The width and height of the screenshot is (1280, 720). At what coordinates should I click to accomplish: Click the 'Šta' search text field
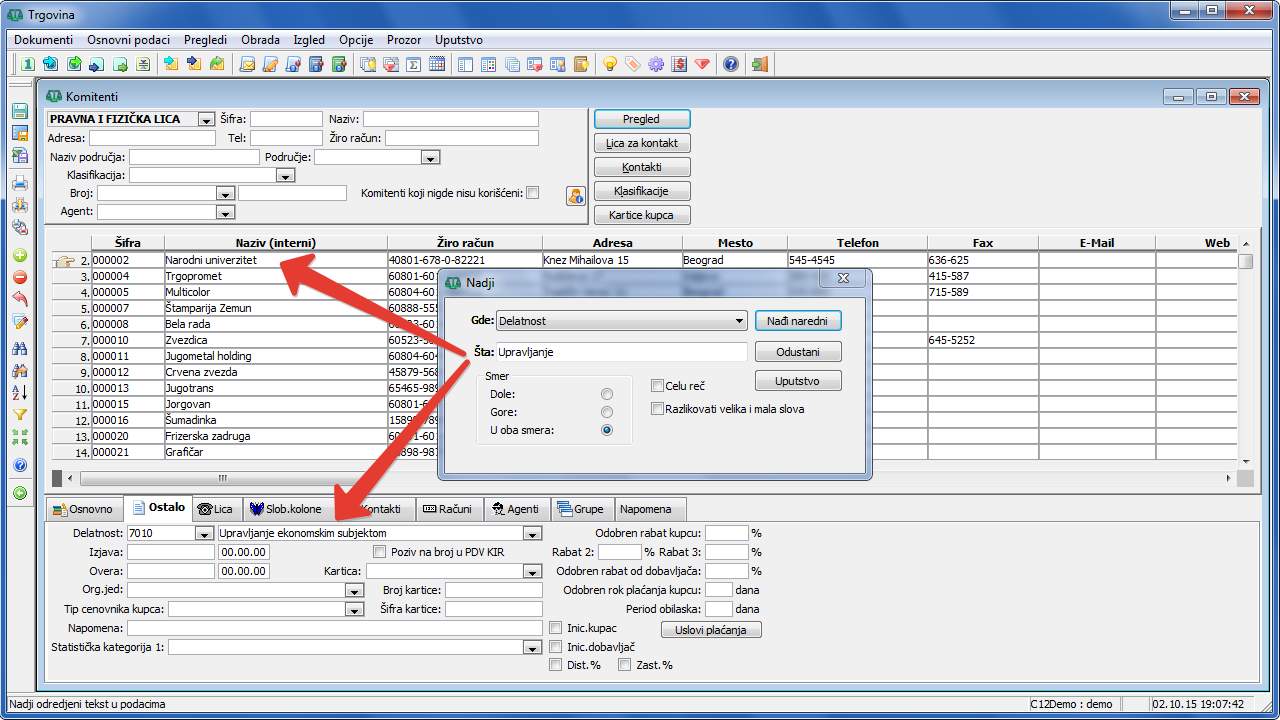click(620, 352)
